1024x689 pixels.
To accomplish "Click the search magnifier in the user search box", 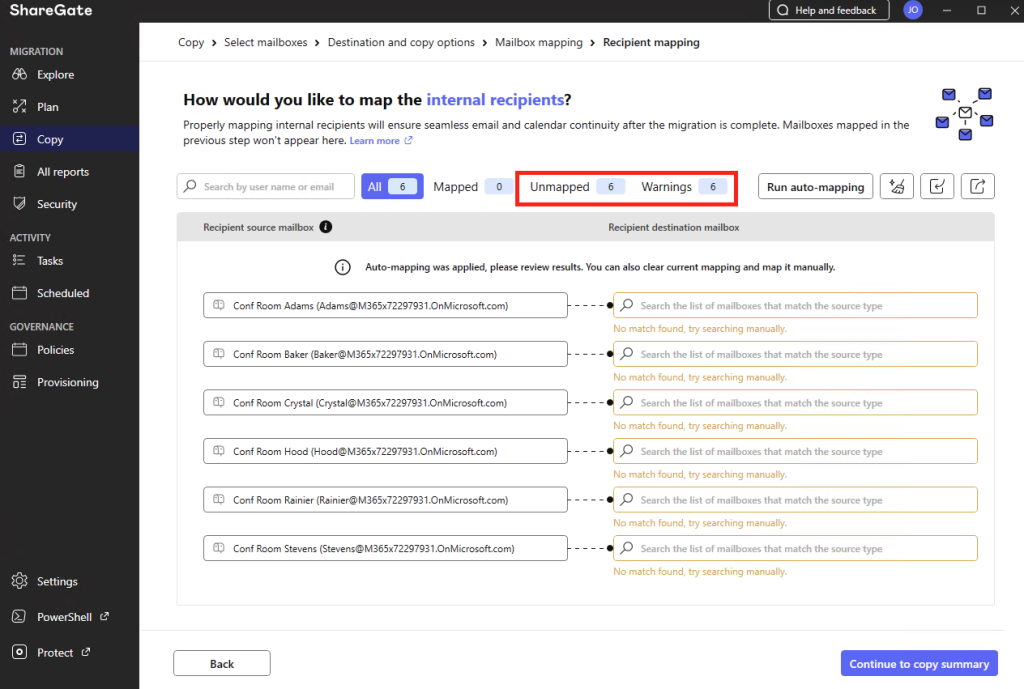I will coord(190,186).
